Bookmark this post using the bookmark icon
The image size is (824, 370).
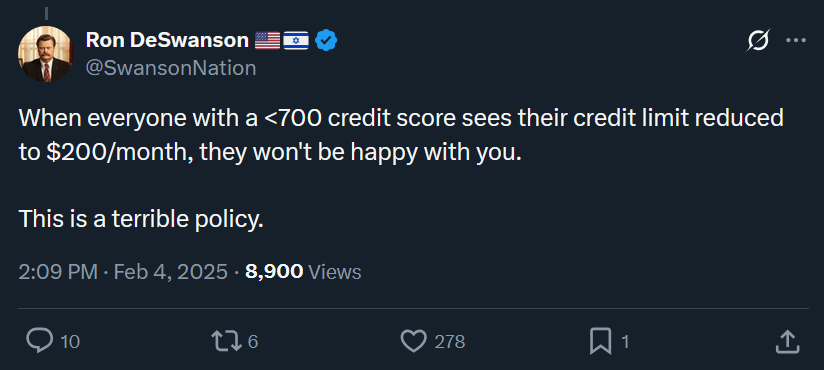click(601, 342)
